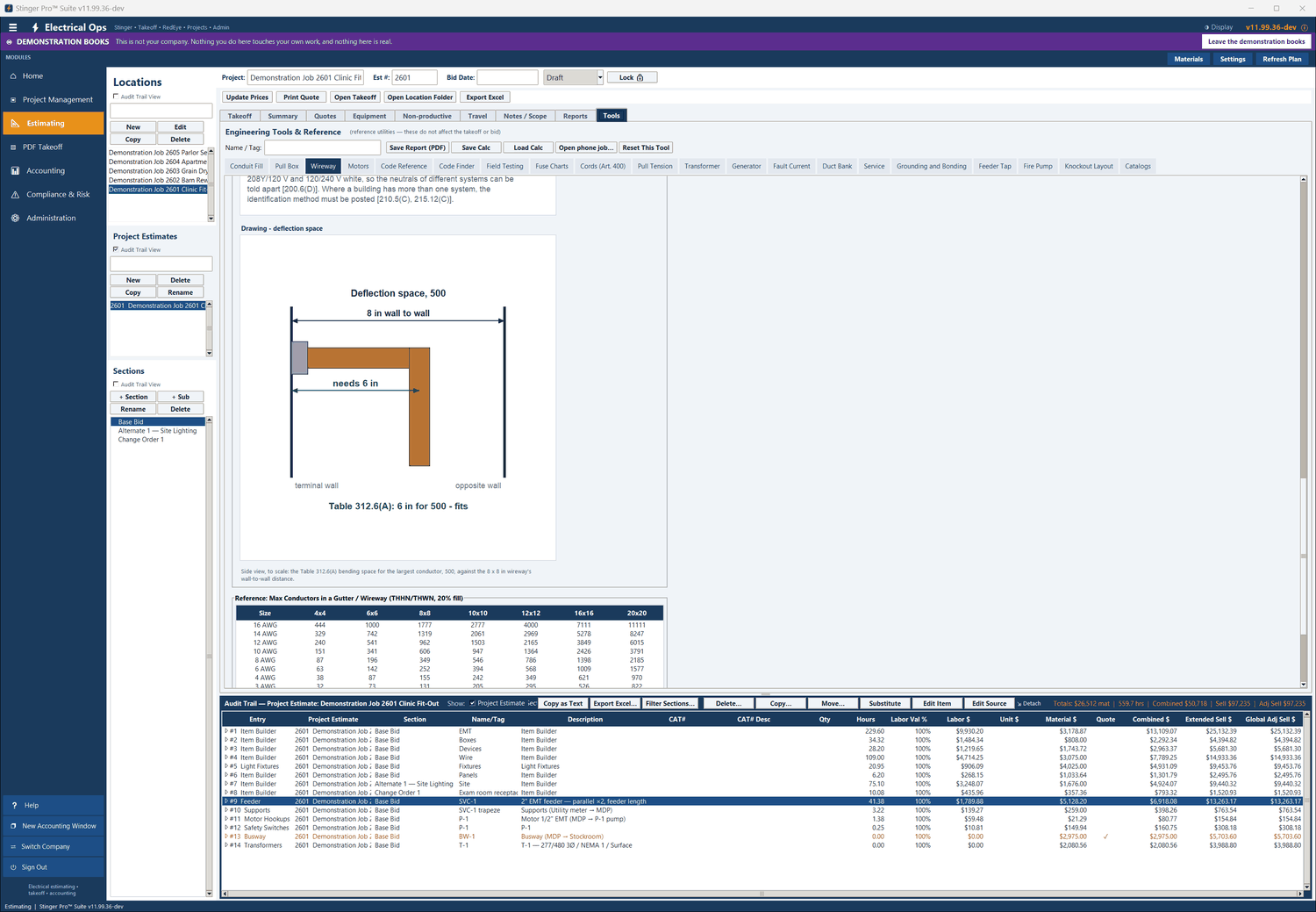Click the Lock button
The image size is (1316, 912).
click(x=632, y=77)
